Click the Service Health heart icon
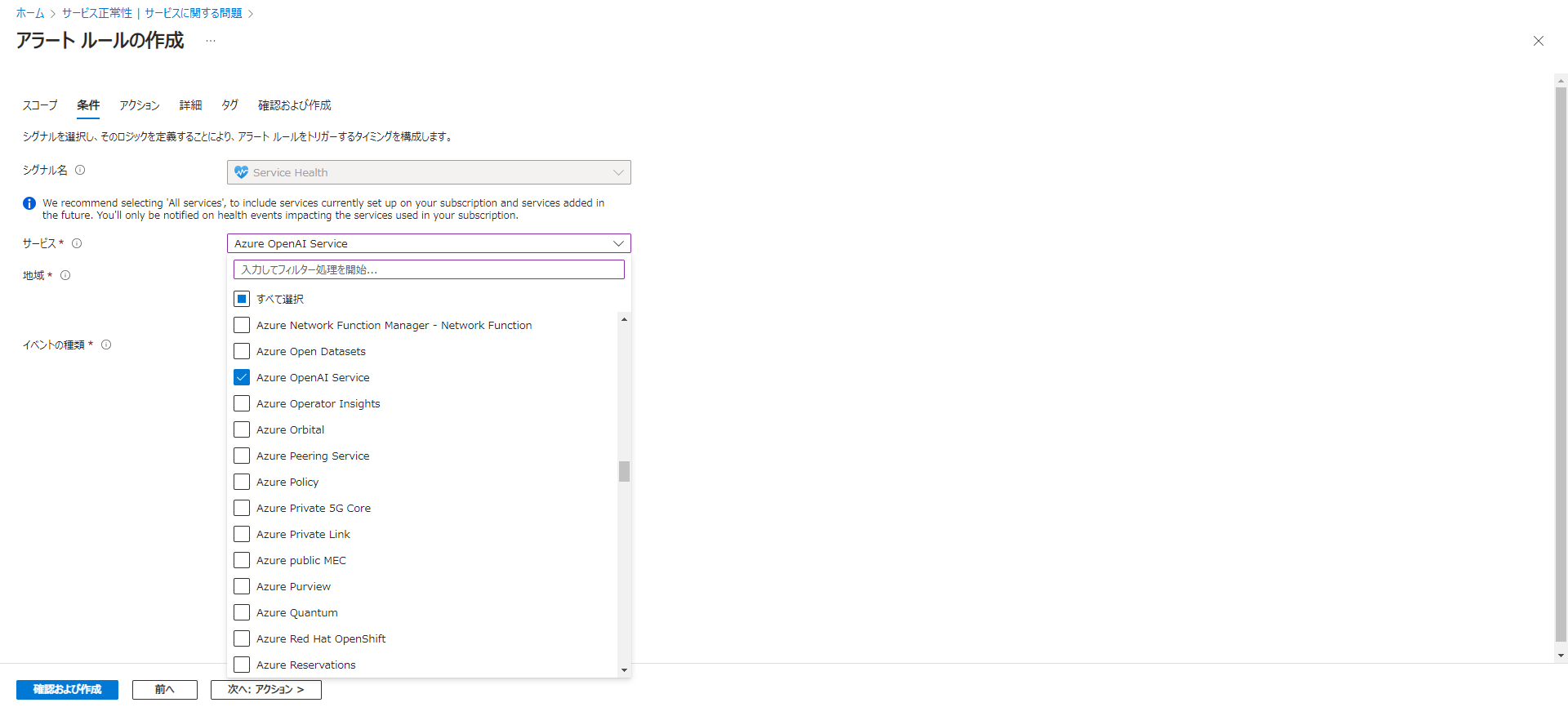The width and height of the screenshot is (1568, 716). (x=241, y=172)
